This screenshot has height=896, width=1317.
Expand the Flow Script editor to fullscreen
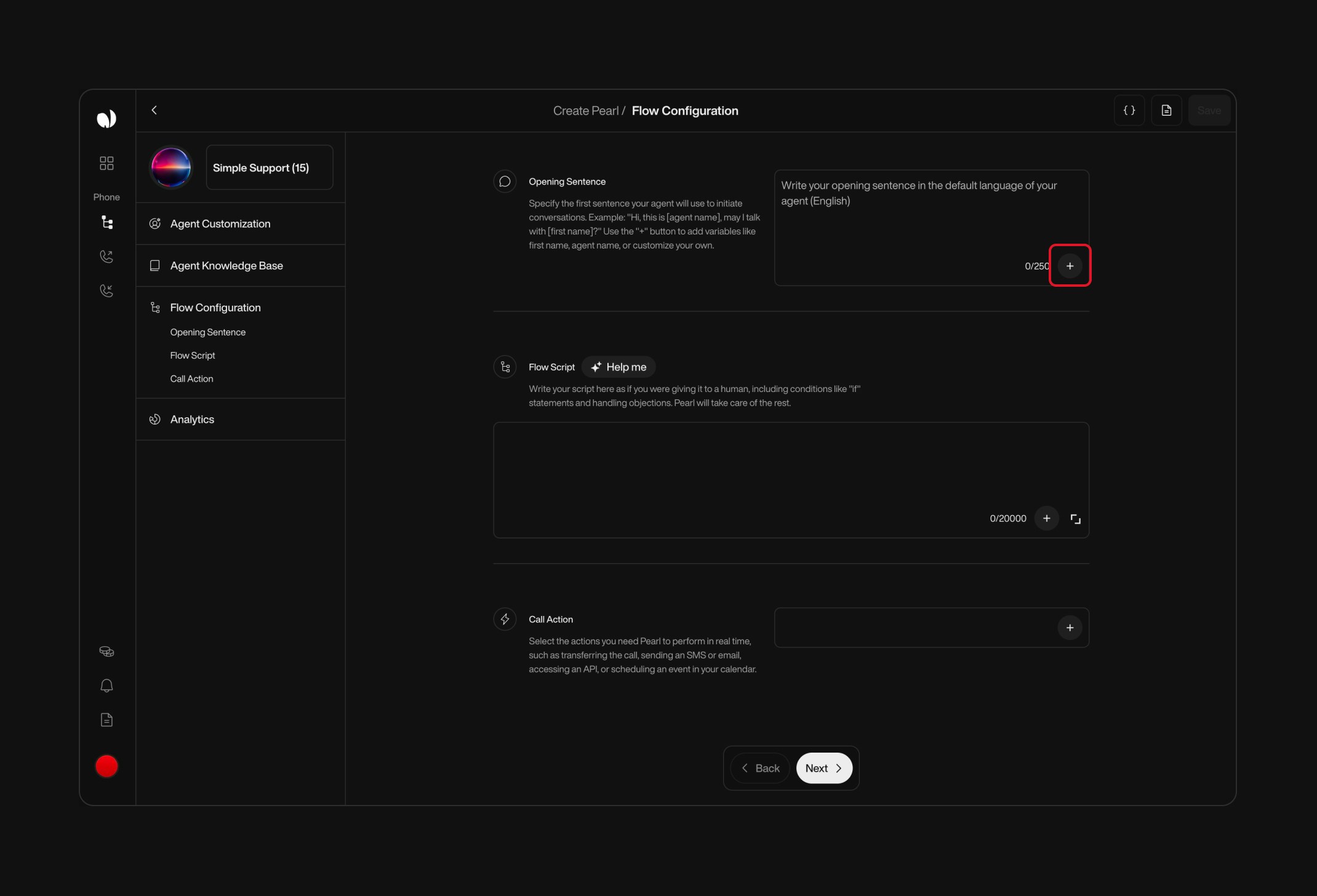coord(1075,518)
